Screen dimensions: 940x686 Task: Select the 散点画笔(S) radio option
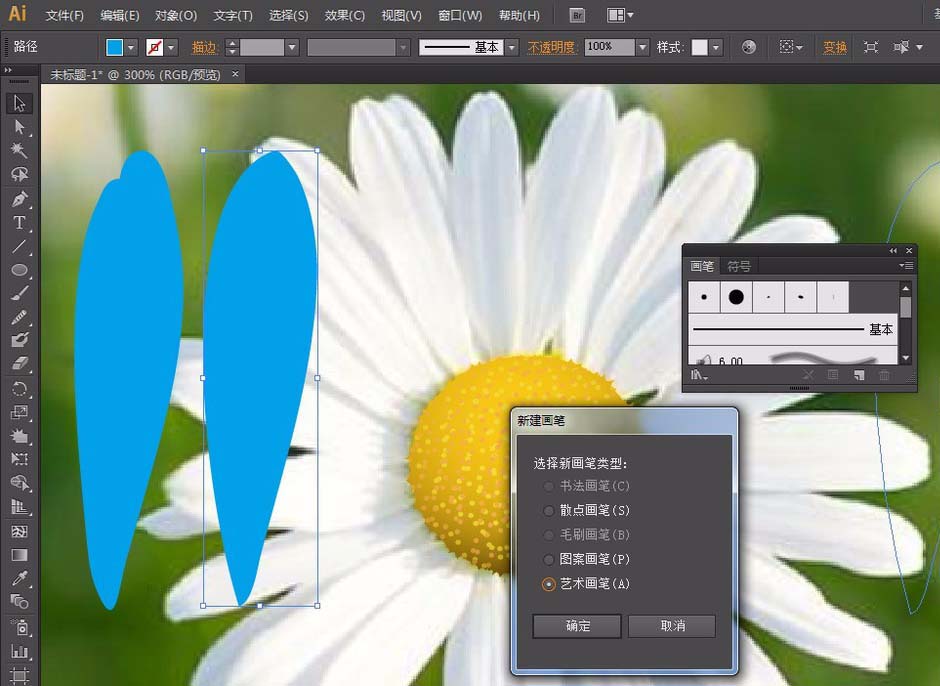[x=548, y=510]
